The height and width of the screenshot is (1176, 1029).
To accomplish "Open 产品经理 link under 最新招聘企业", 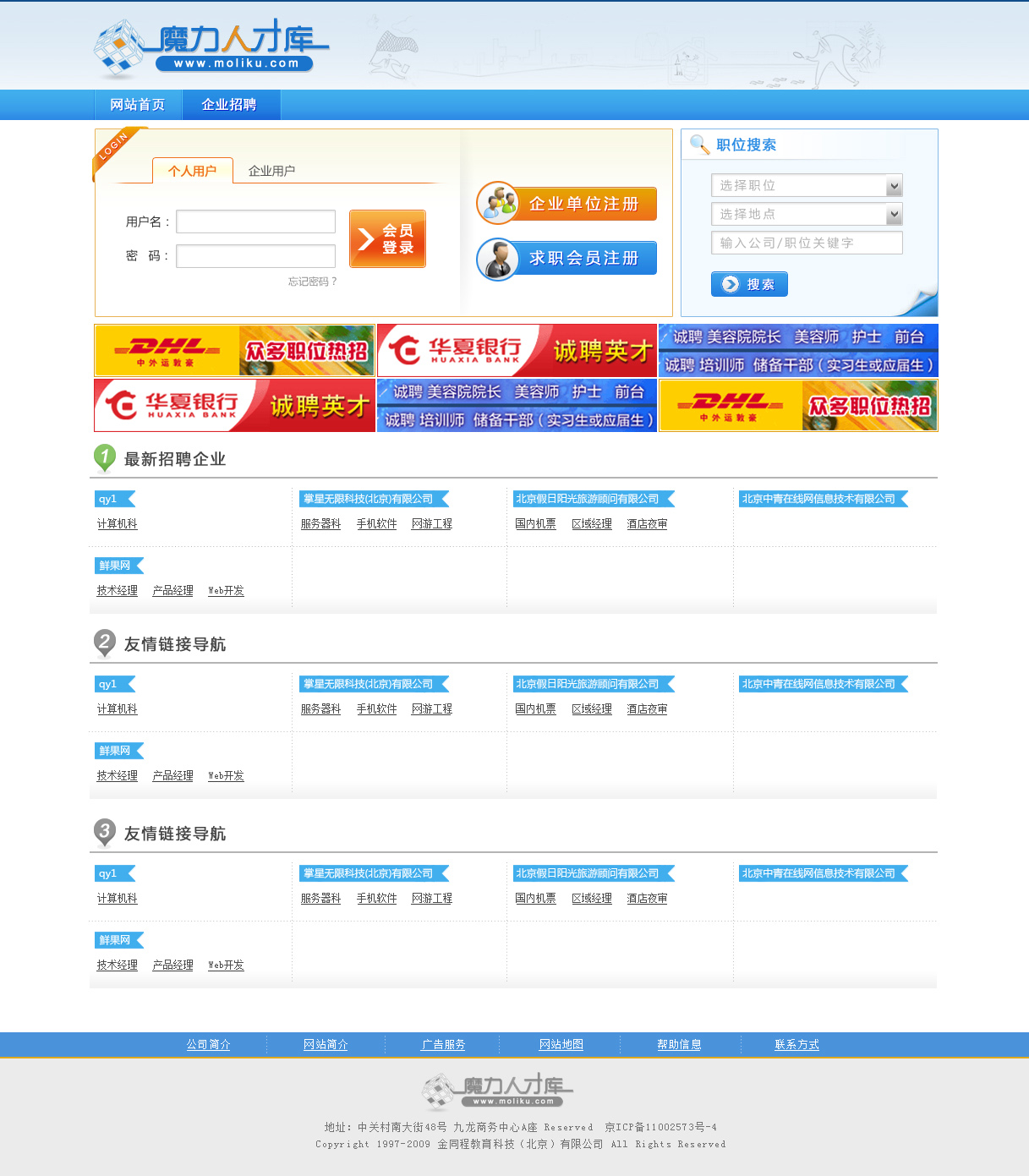I will tap(173, 591).
